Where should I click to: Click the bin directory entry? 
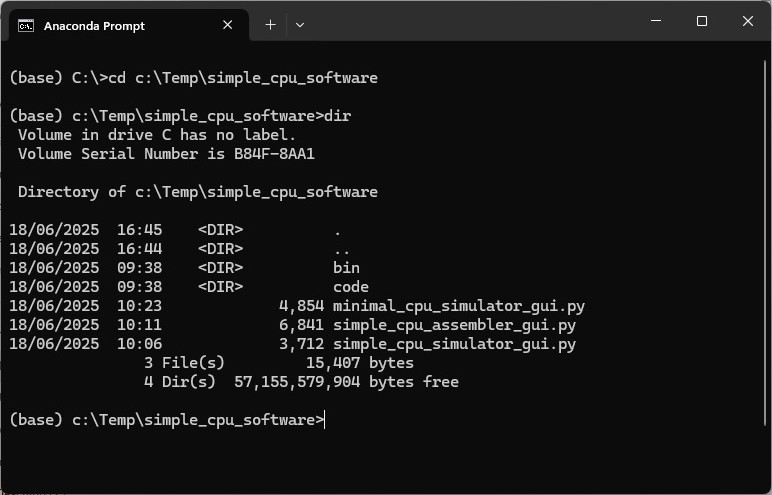pyautogui.click(x=346, y=268)
